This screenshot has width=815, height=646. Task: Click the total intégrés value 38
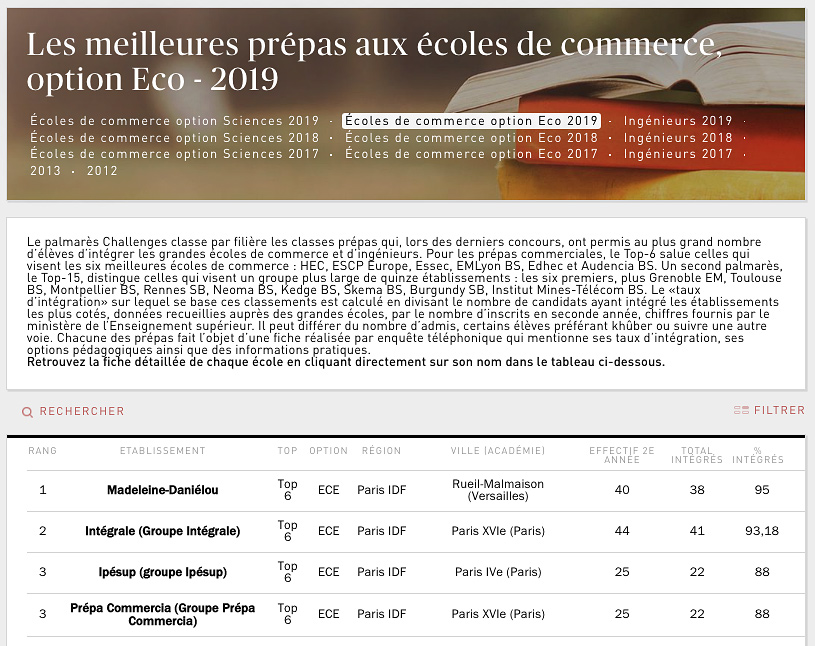pos(697,490)
